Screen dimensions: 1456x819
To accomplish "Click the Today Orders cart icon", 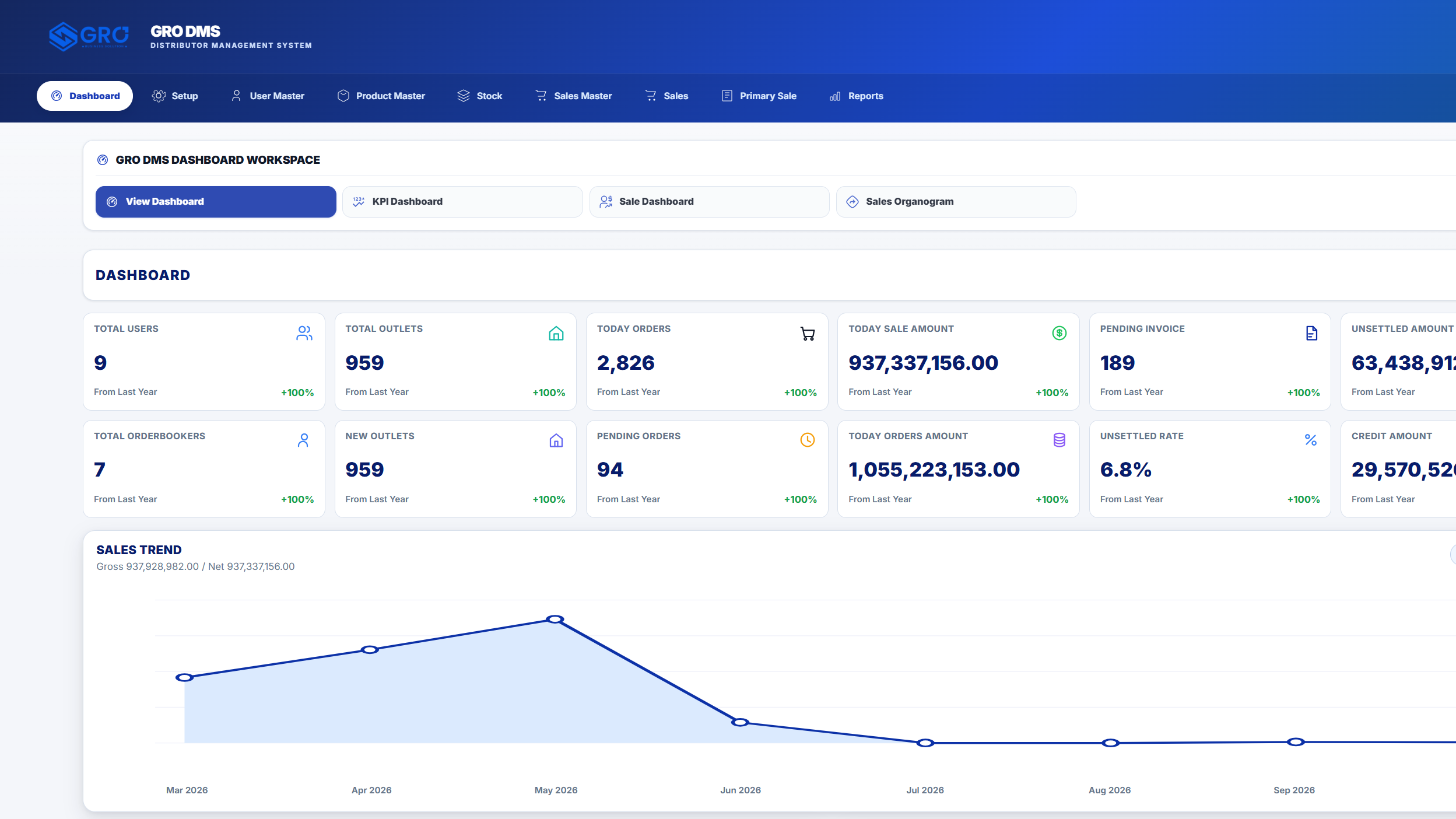I will [808, 334].
